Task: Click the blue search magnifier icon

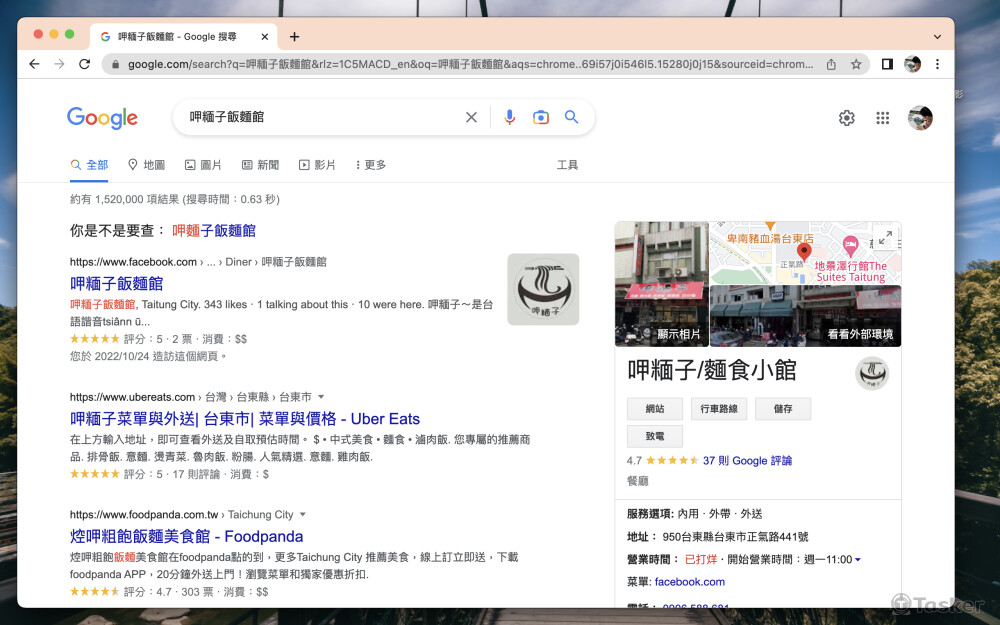Action: pos(571,117)
